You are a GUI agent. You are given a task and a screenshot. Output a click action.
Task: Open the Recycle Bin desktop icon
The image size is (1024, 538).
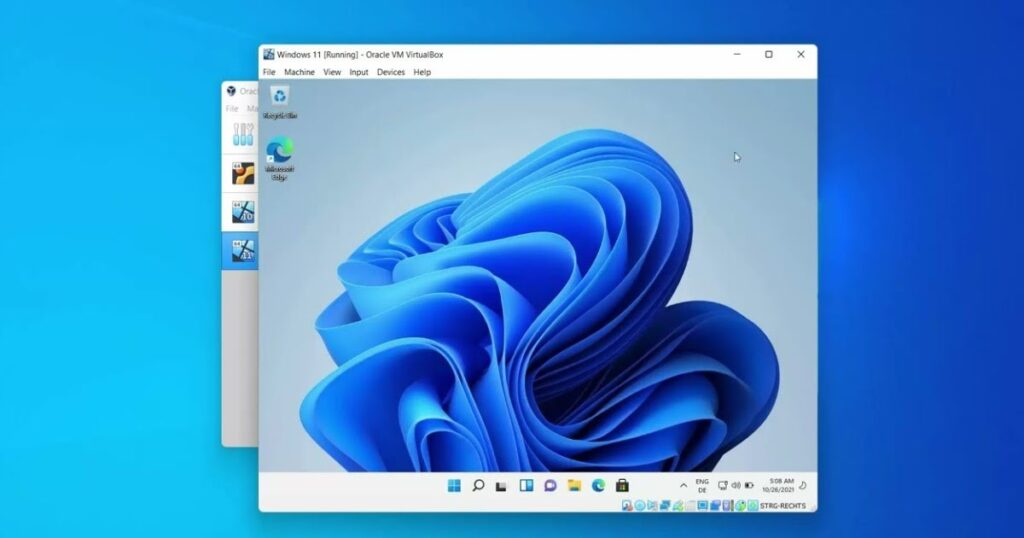280,98
